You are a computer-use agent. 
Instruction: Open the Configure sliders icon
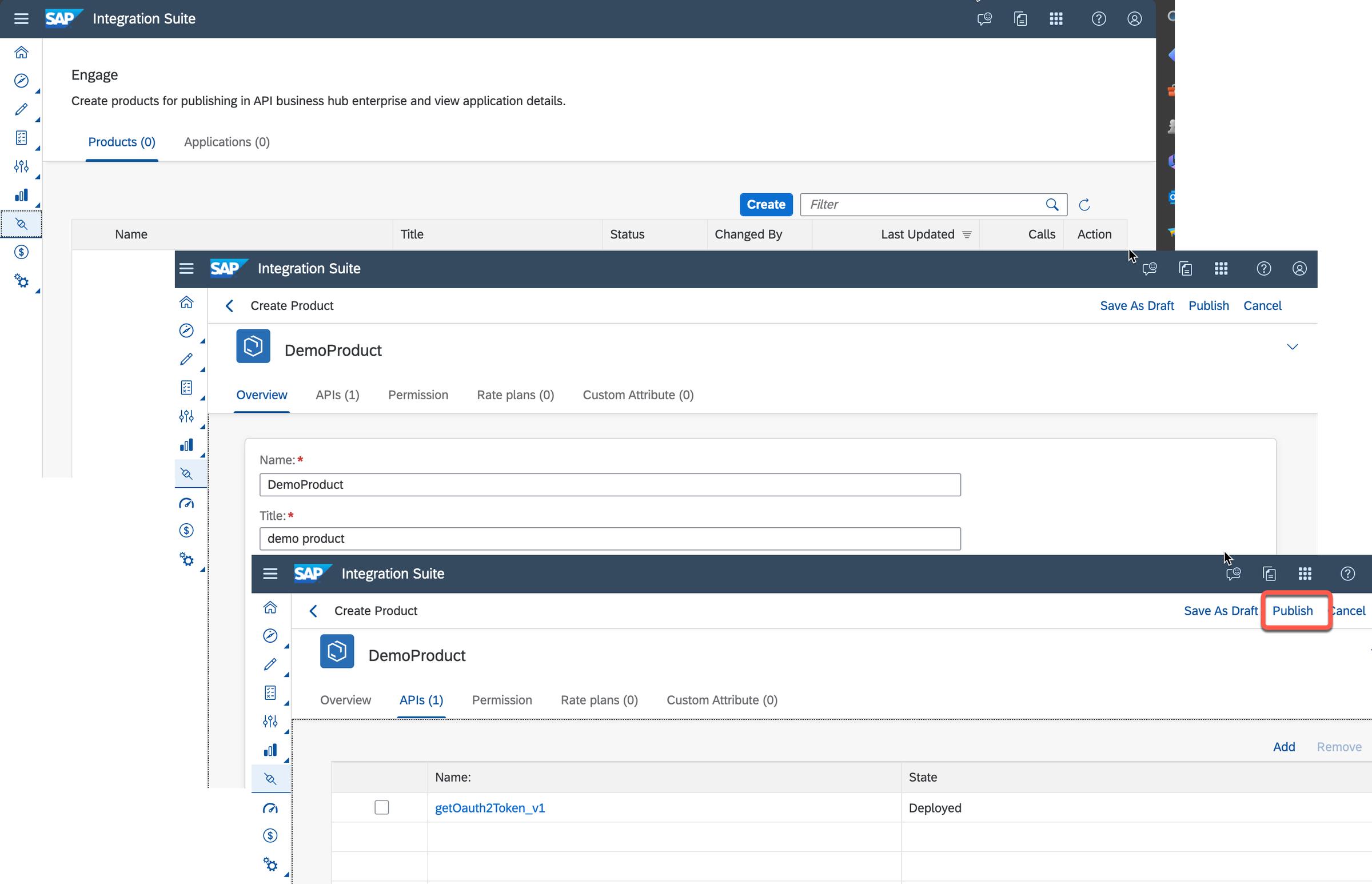[x=22, y=166]
